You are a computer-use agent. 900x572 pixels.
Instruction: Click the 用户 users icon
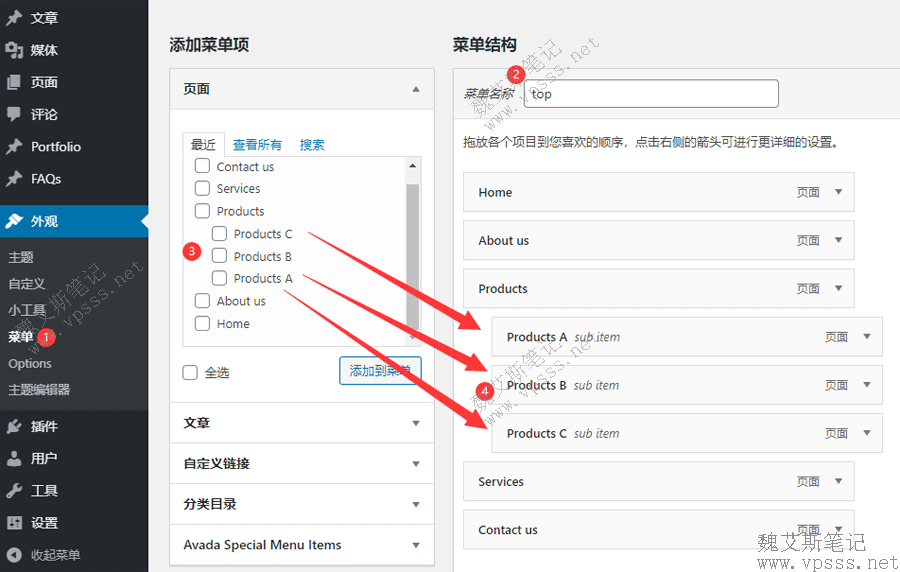pyautogui.click(x=14, y=458)
